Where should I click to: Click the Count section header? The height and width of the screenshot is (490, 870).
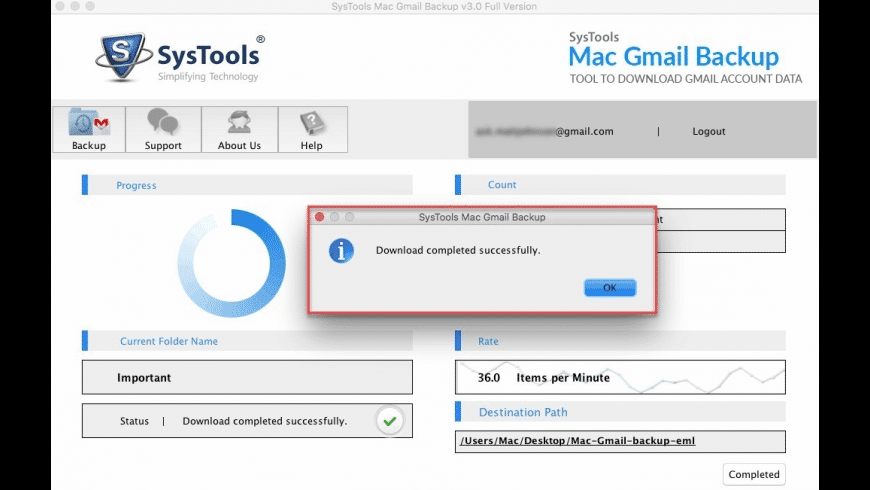620,185
